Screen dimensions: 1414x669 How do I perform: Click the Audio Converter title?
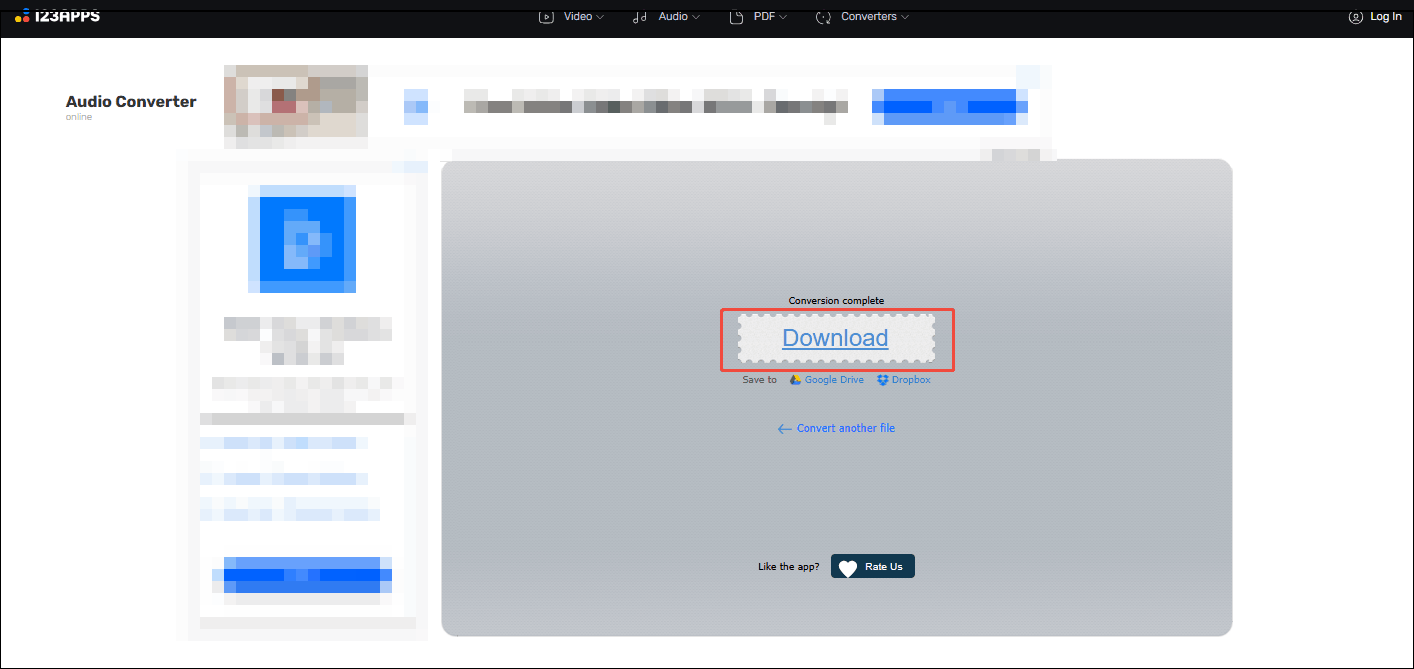(x=131, y=101)
